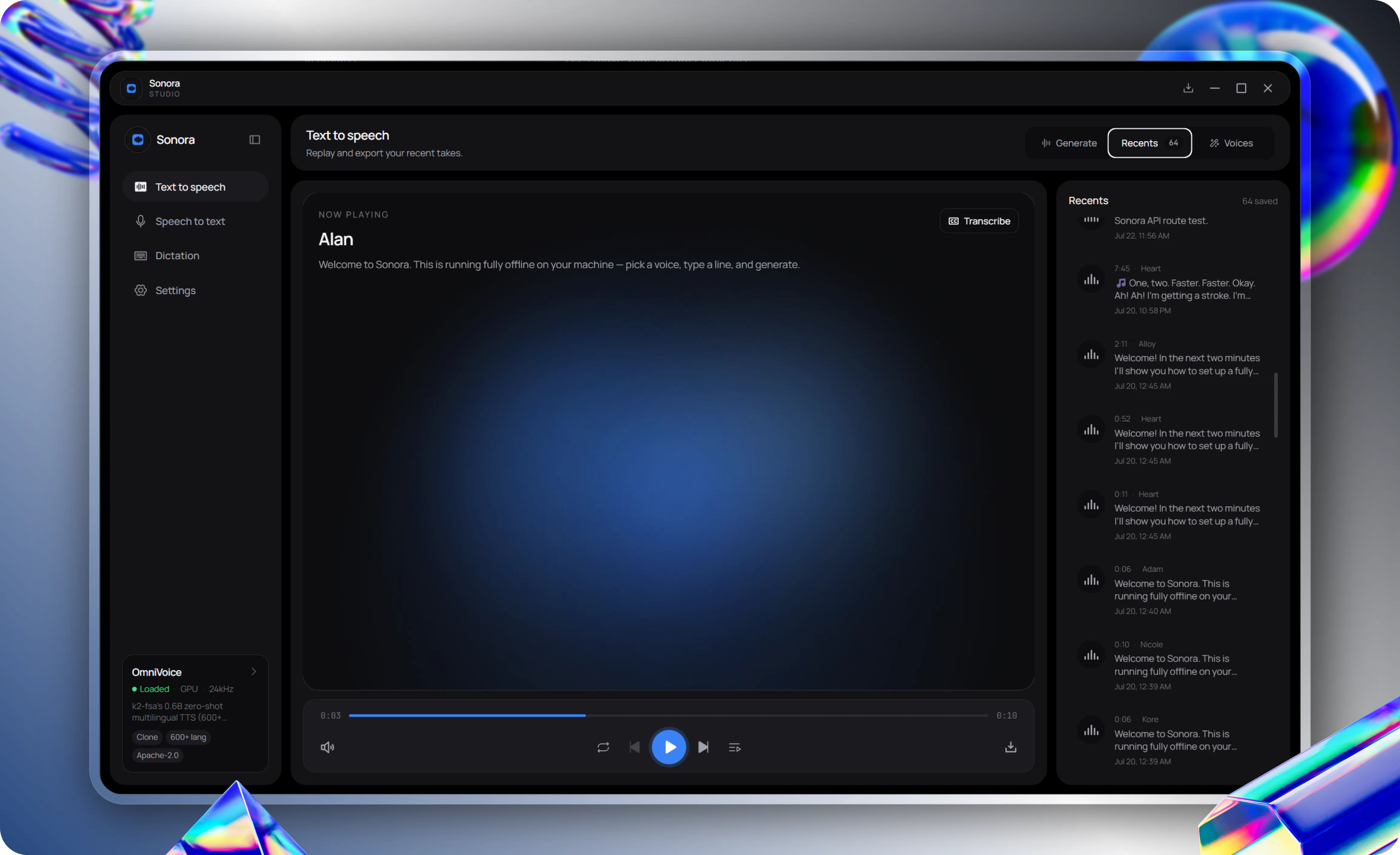Click the Generate waveform icon

1046,143
